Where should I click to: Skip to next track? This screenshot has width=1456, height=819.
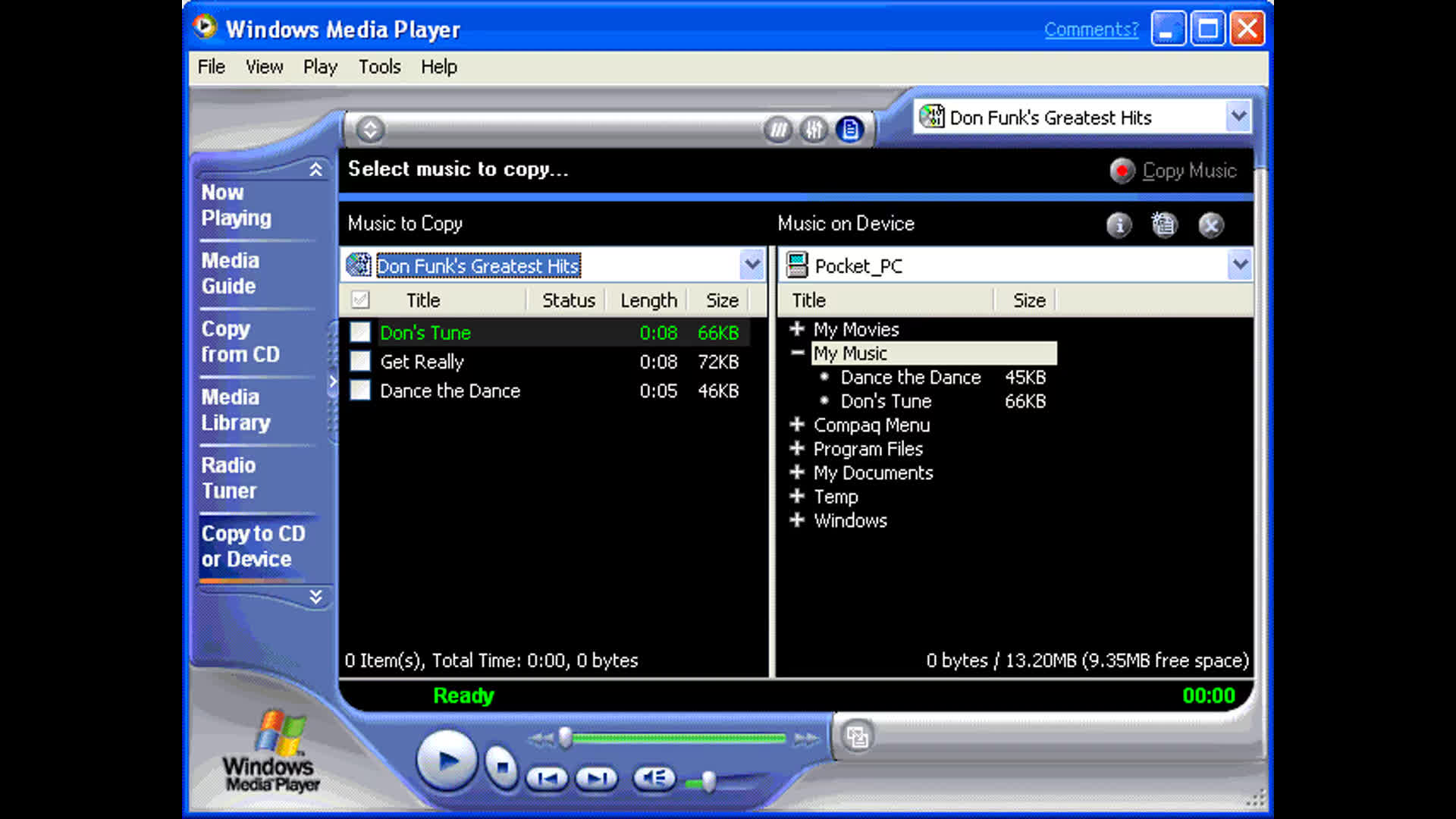[597, 778]
